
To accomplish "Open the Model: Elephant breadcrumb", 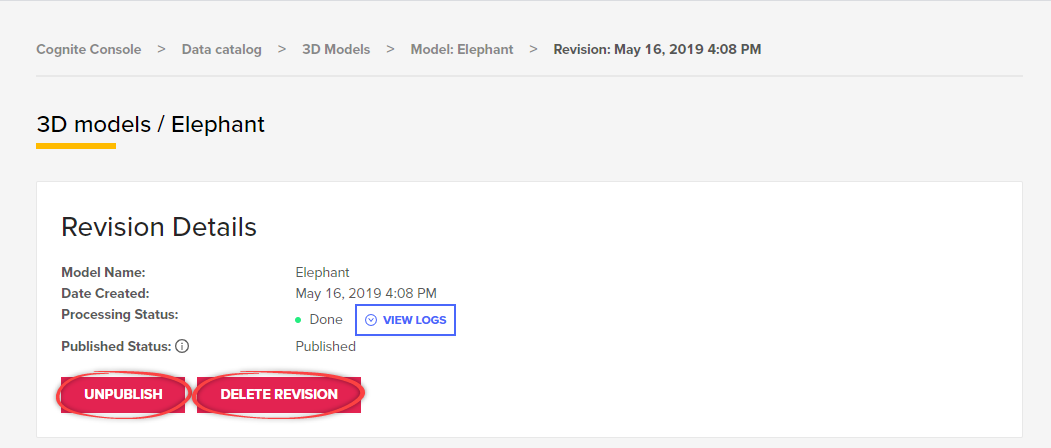I will point(462,50).
